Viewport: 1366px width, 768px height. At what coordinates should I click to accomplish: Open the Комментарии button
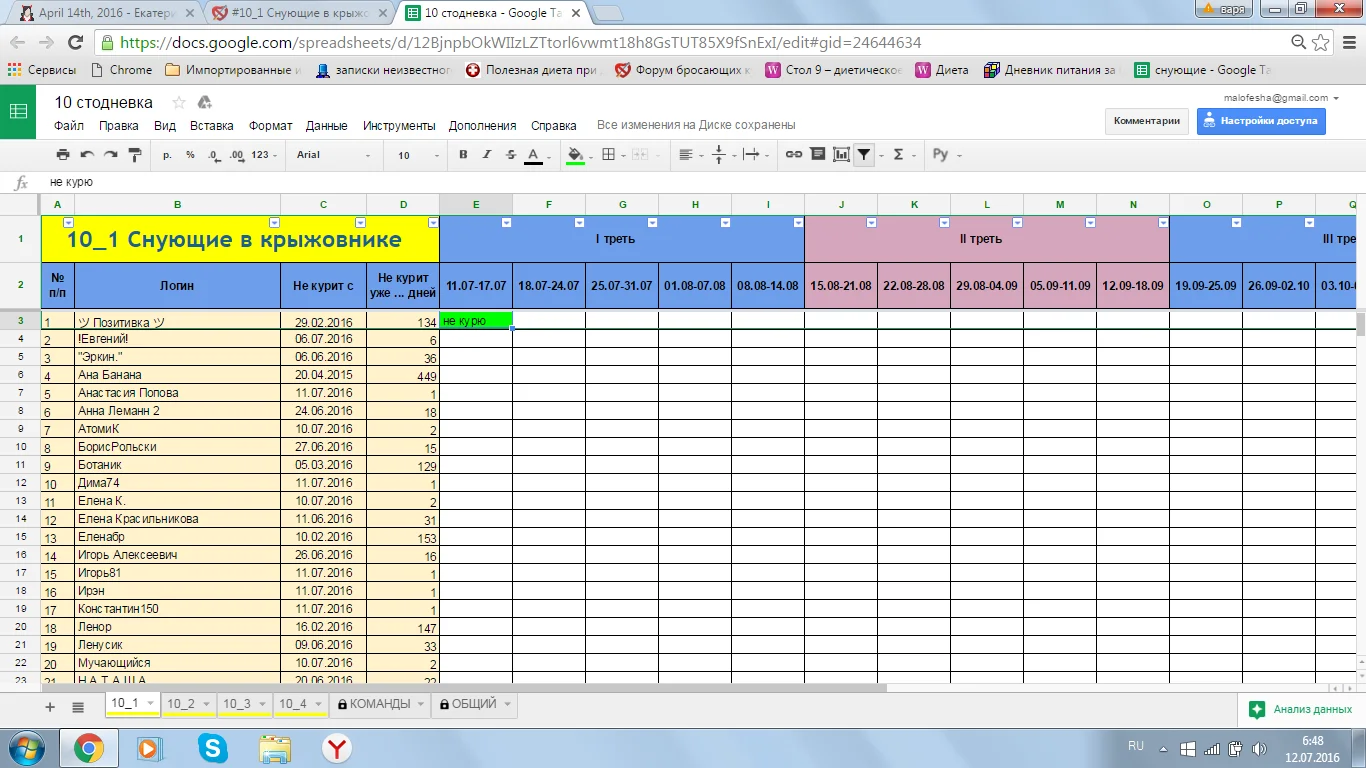1147,121
